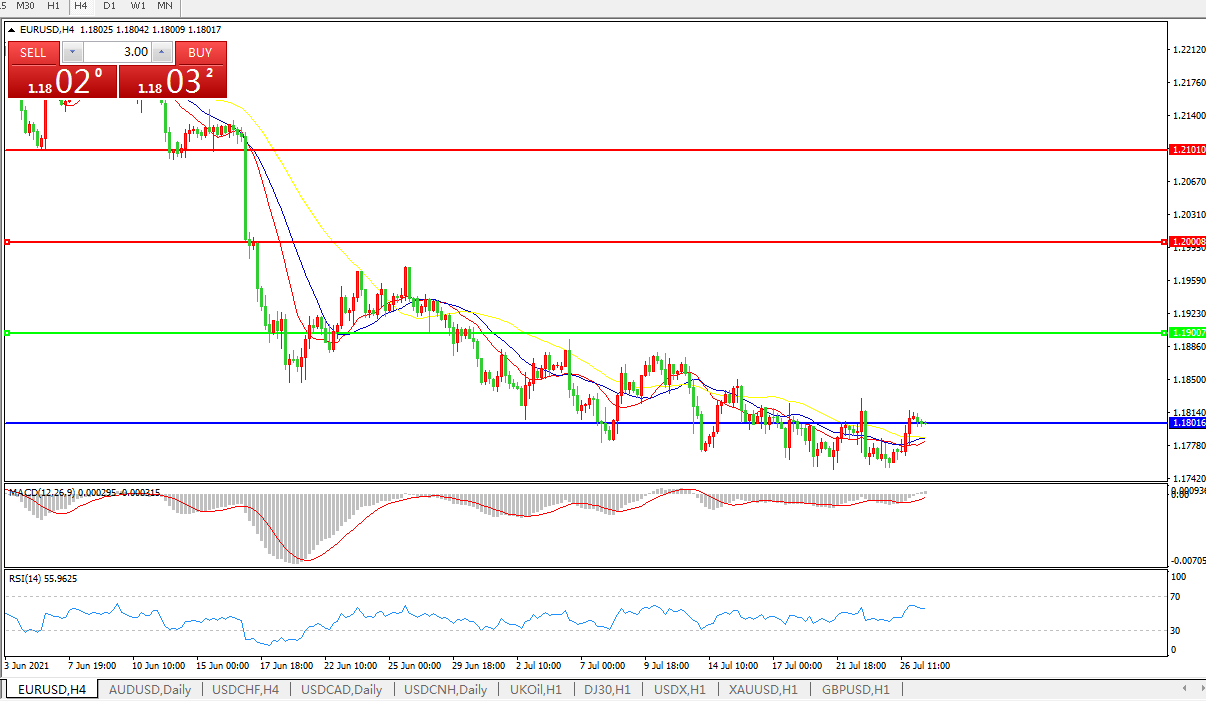This screenshot has width=1206, height=701.
Task: Select the W1 timeframe button
Action: (138, 6)
